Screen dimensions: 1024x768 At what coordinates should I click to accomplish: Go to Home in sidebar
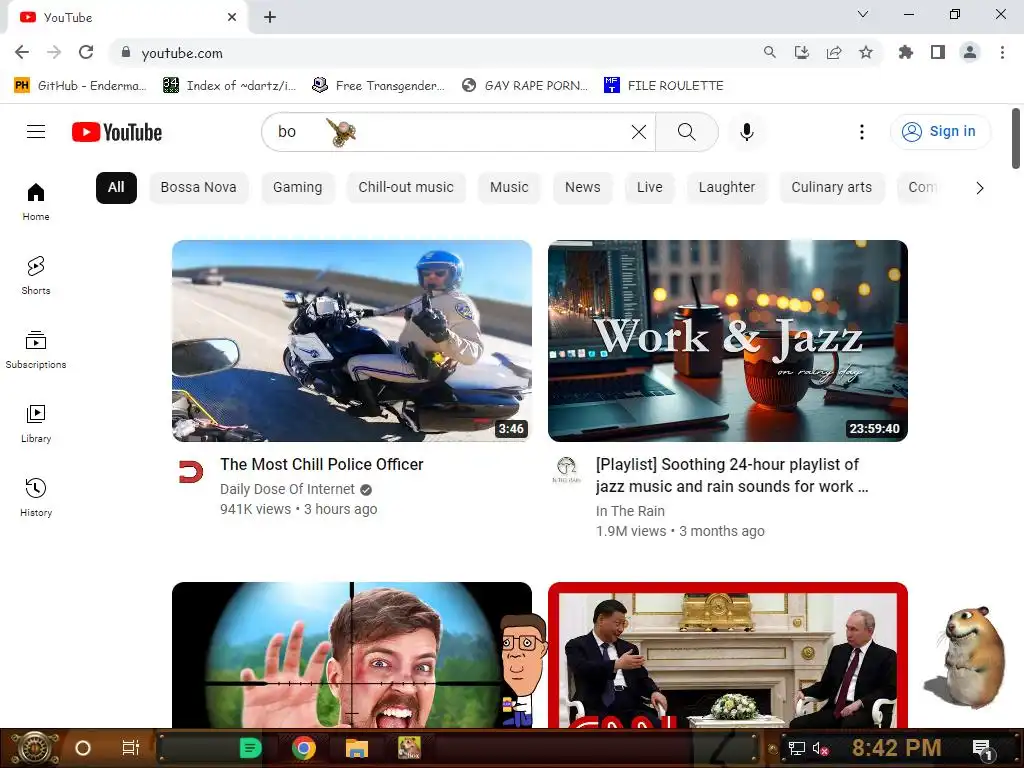click(36, 201)
